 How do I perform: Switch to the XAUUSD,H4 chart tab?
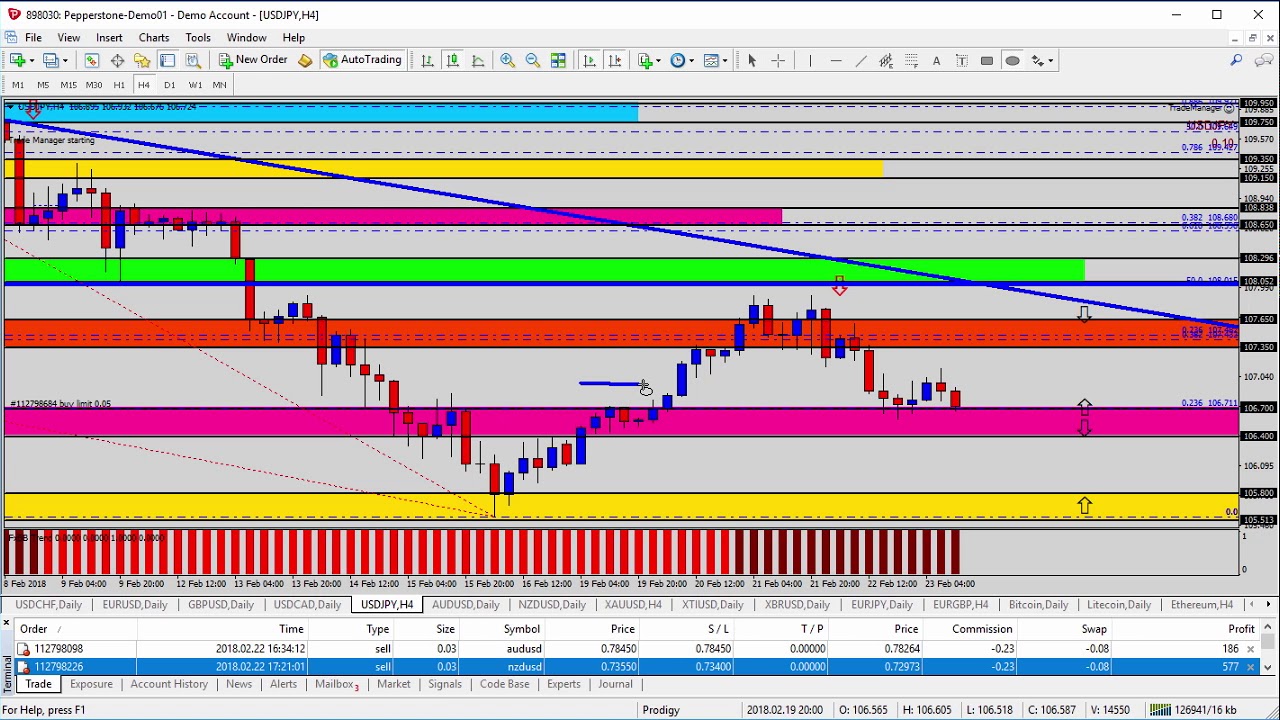[x=633, y=604]
